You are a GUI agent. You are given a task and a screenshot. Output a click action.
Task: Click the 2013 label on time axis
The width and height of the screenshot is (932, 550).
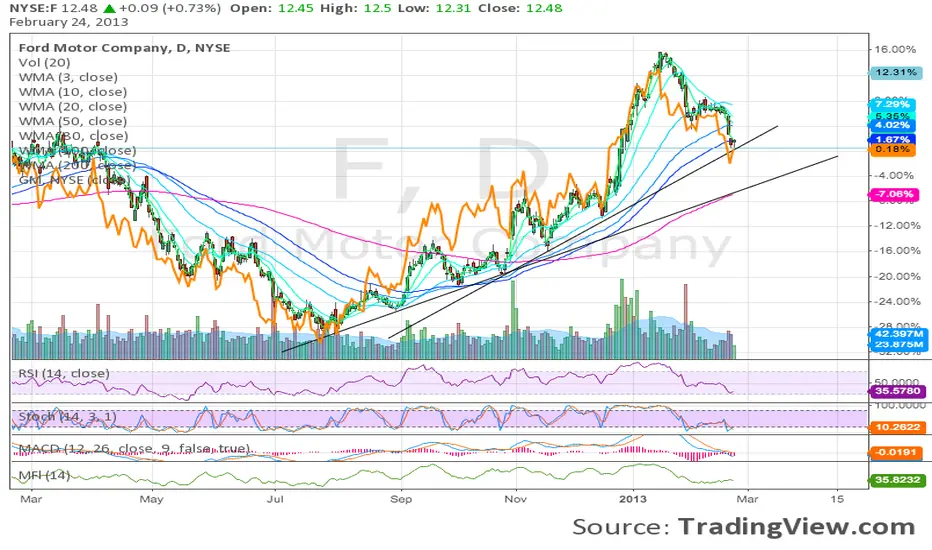click(634, 499)
